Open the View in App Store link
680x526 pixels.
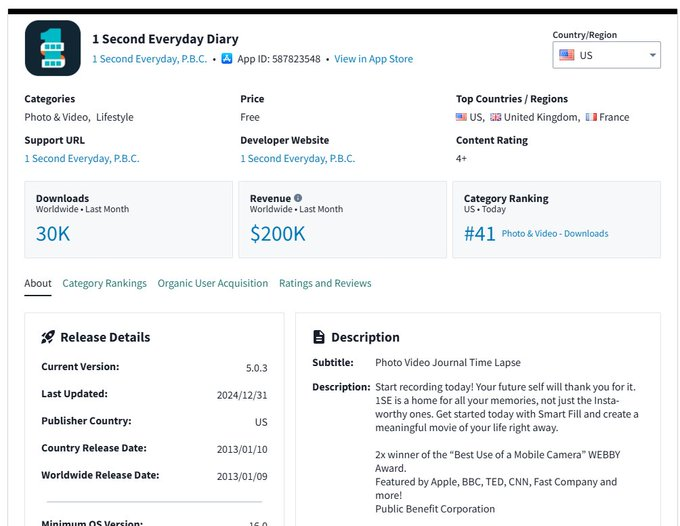(373, 59)
